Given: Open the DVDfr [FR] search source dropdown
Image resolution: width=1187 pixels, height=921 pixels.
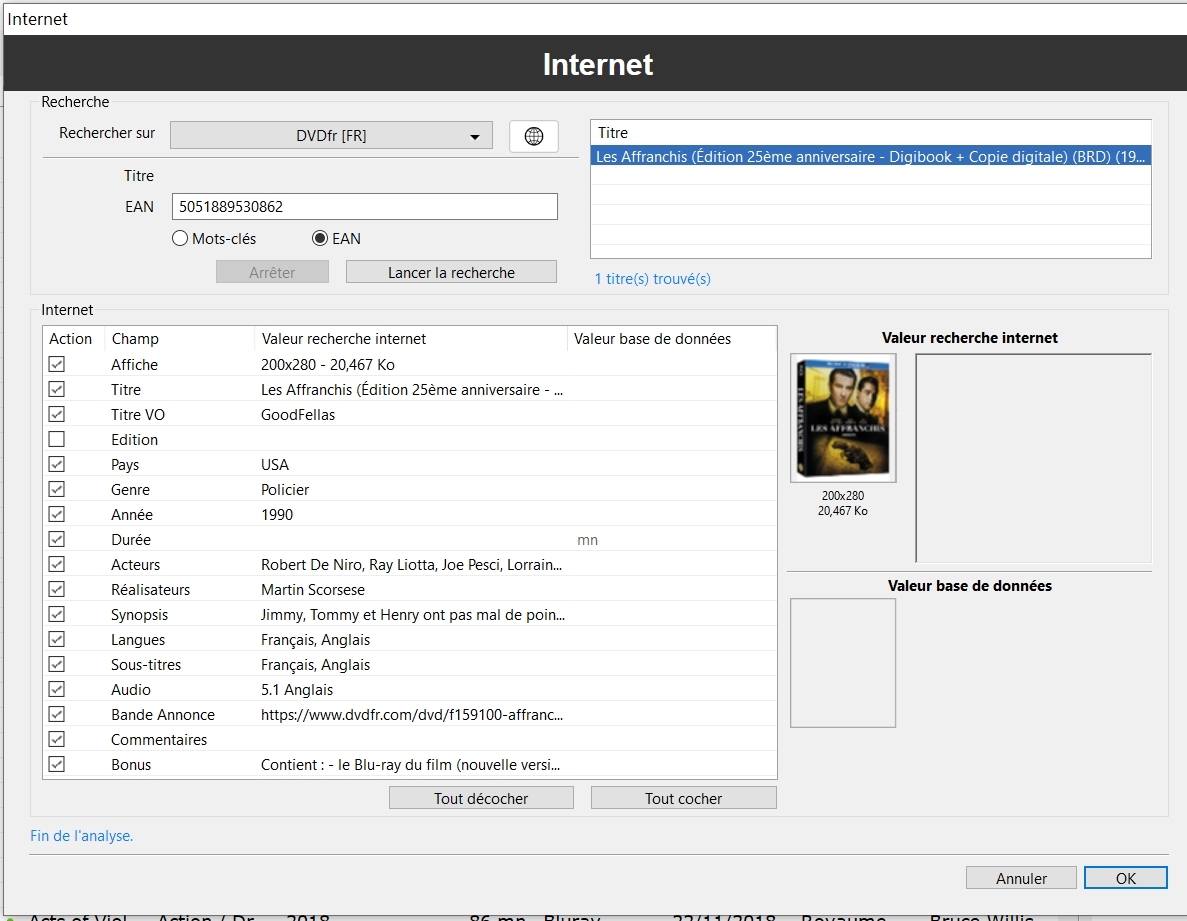Looking at the screenshot, I should point(331,136).
